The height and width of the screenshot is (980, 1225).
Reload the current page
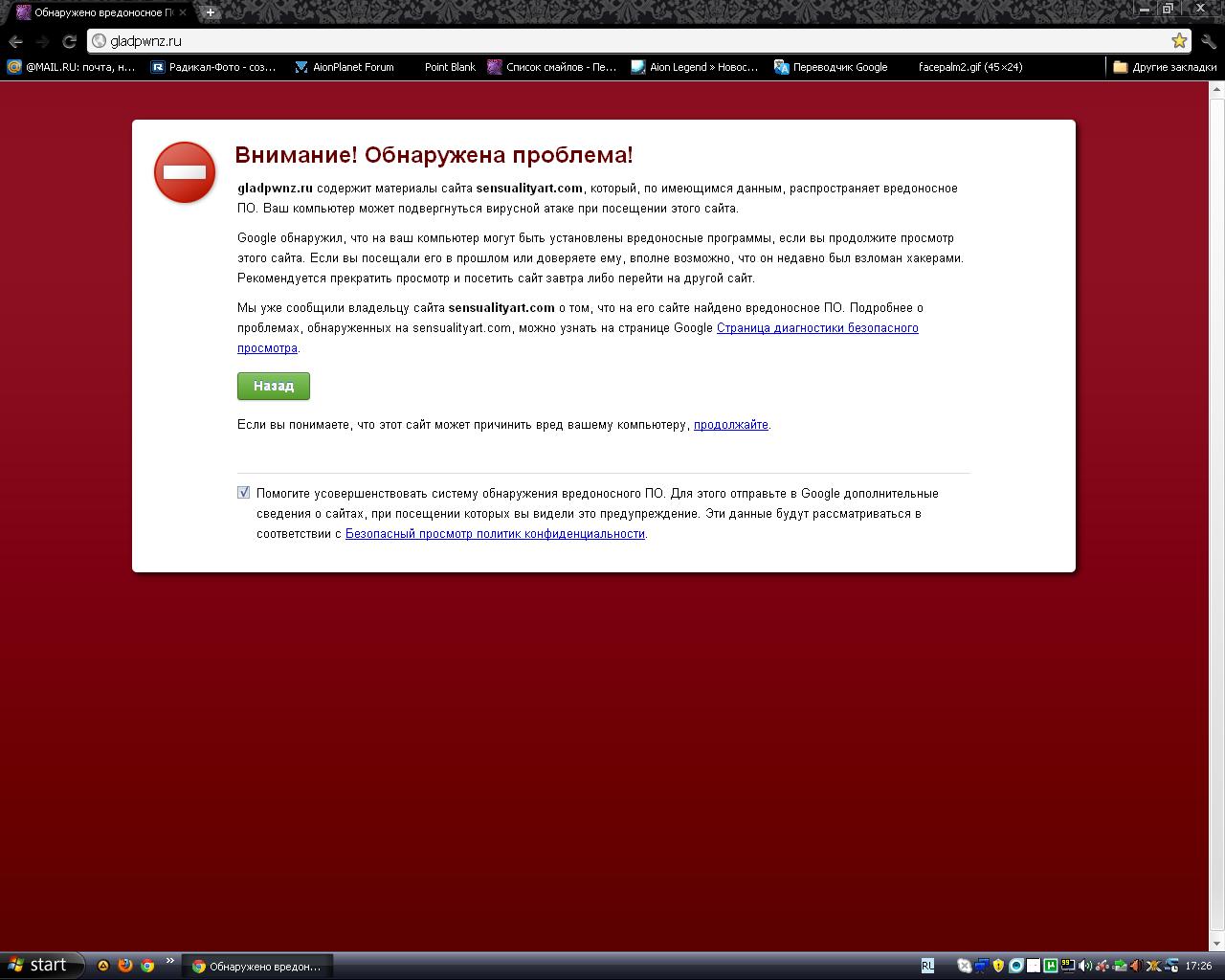coord(69,41)
